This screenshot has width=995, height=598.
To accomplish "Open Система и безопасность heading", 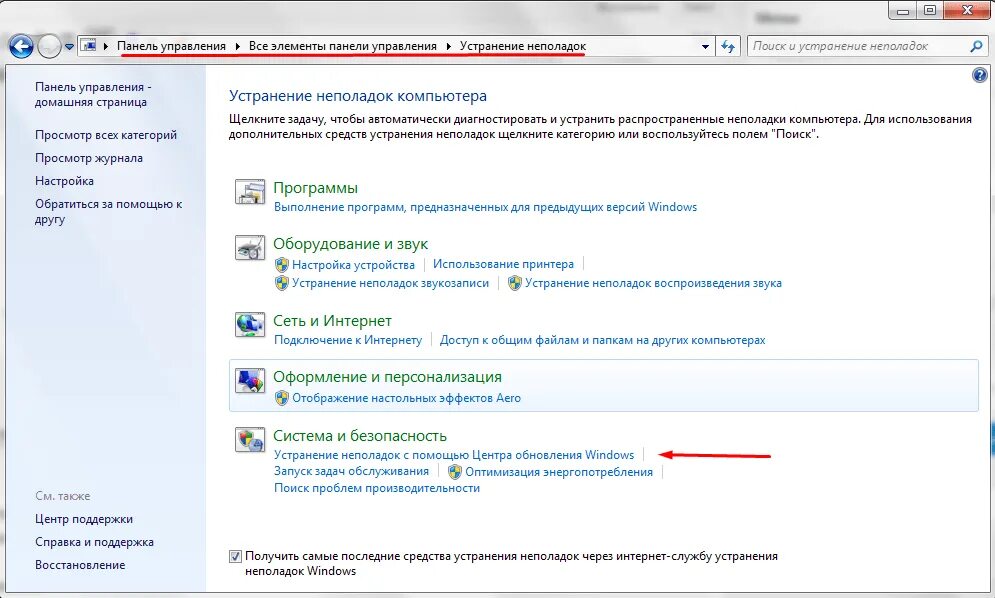I will pos(360,435).
